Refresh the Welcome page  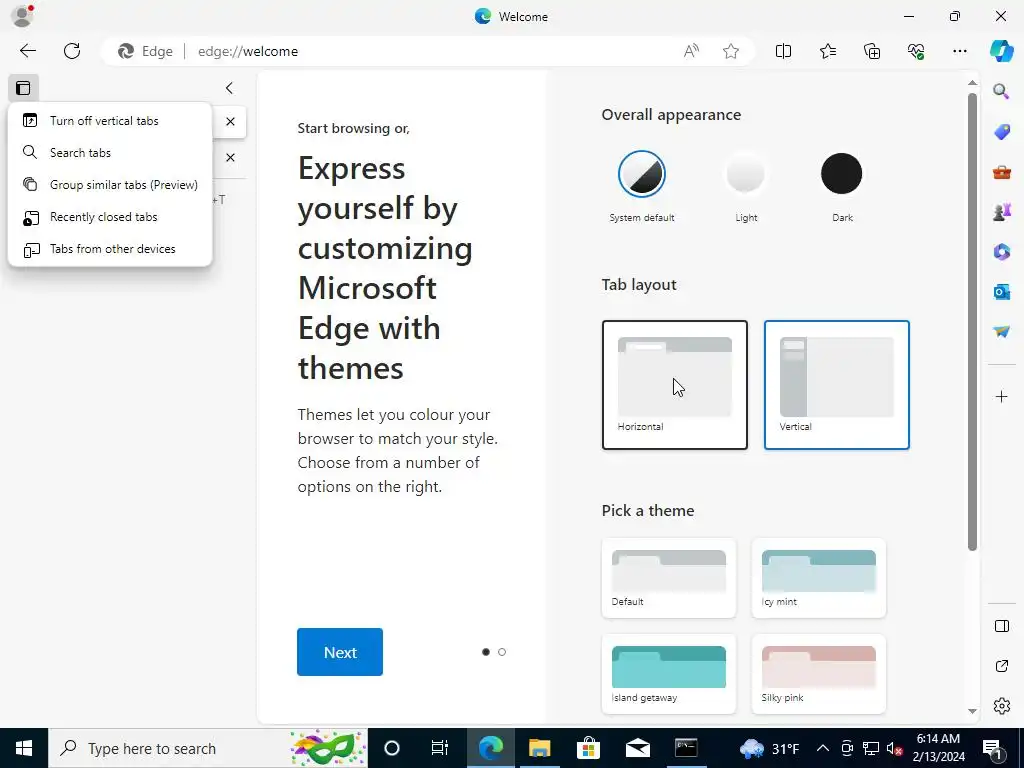point(72,51)
